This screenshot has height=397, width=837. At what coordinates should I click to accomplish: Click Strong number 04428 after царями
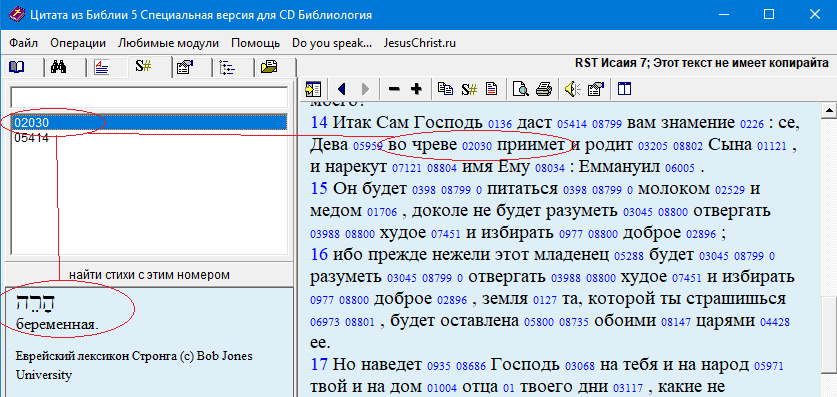point(775,322)
